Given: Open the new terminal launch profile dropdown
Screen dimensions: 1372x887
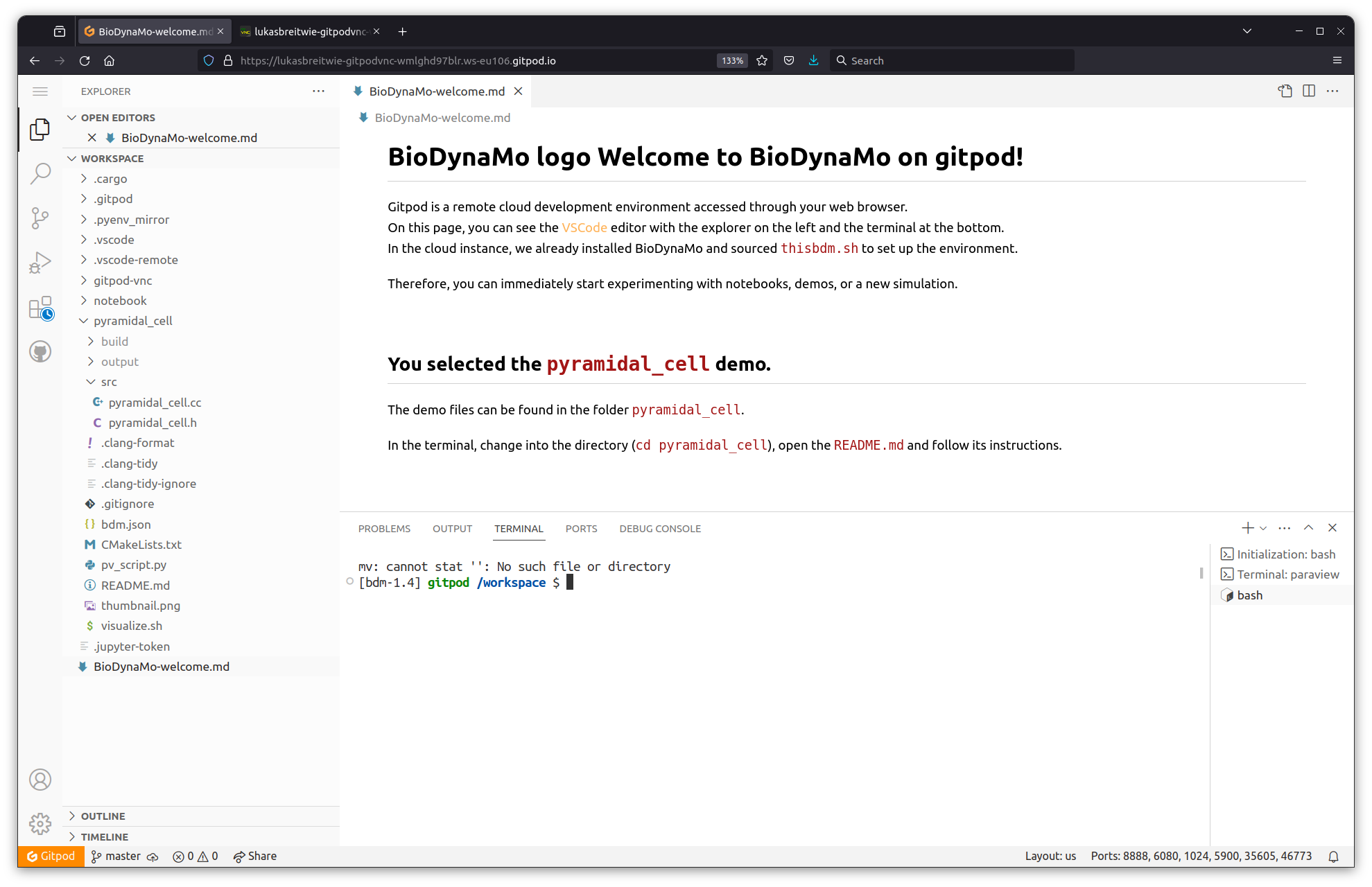Looking at the screenshot, I should (x=1263, y=528).
